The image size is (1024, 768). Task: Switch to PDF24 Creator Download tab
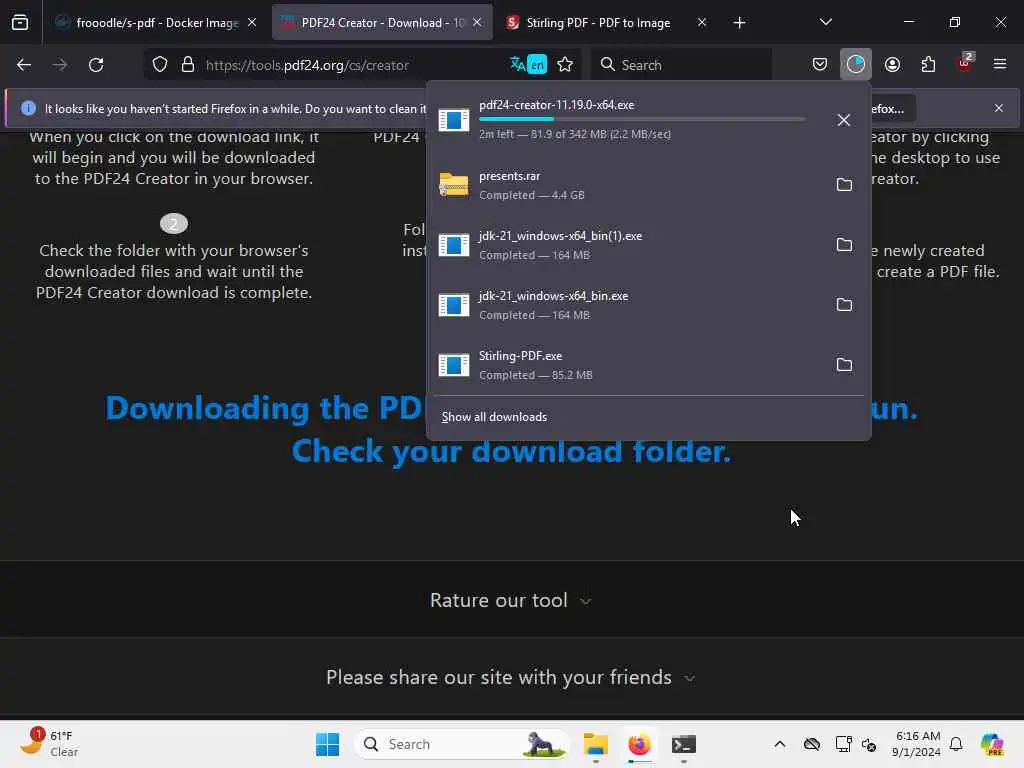pos(382,23)
